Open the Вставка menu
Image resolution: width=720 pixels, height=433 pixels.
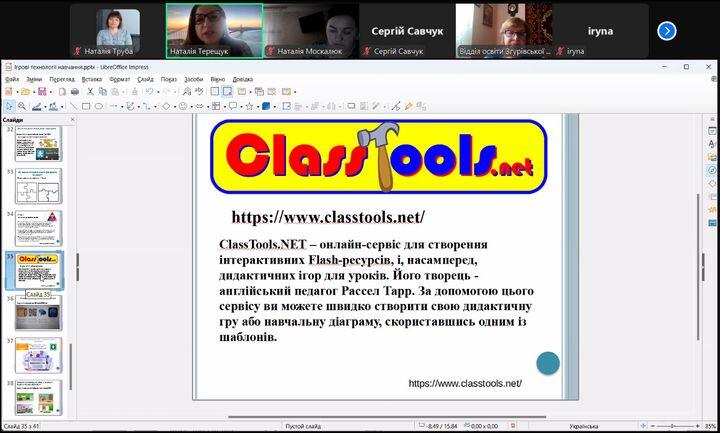(x=91, y=79)
